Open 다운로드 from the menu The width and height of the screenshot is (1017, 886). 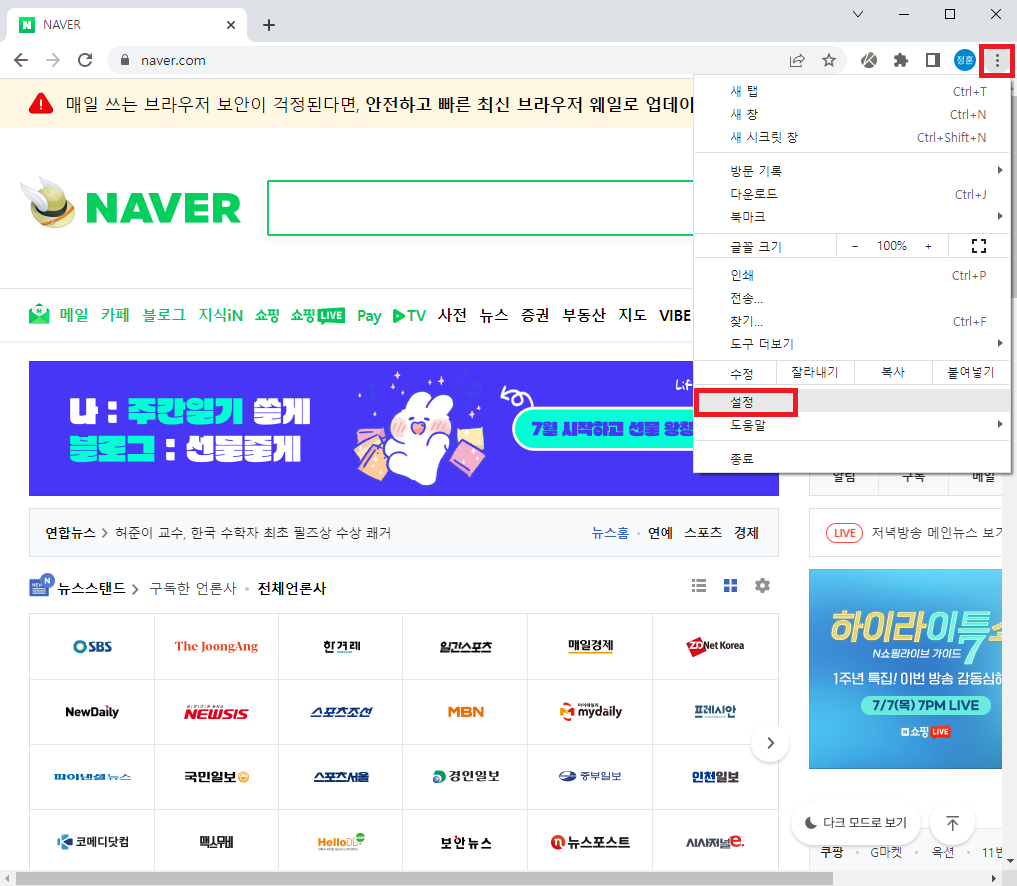pos(852,194)
